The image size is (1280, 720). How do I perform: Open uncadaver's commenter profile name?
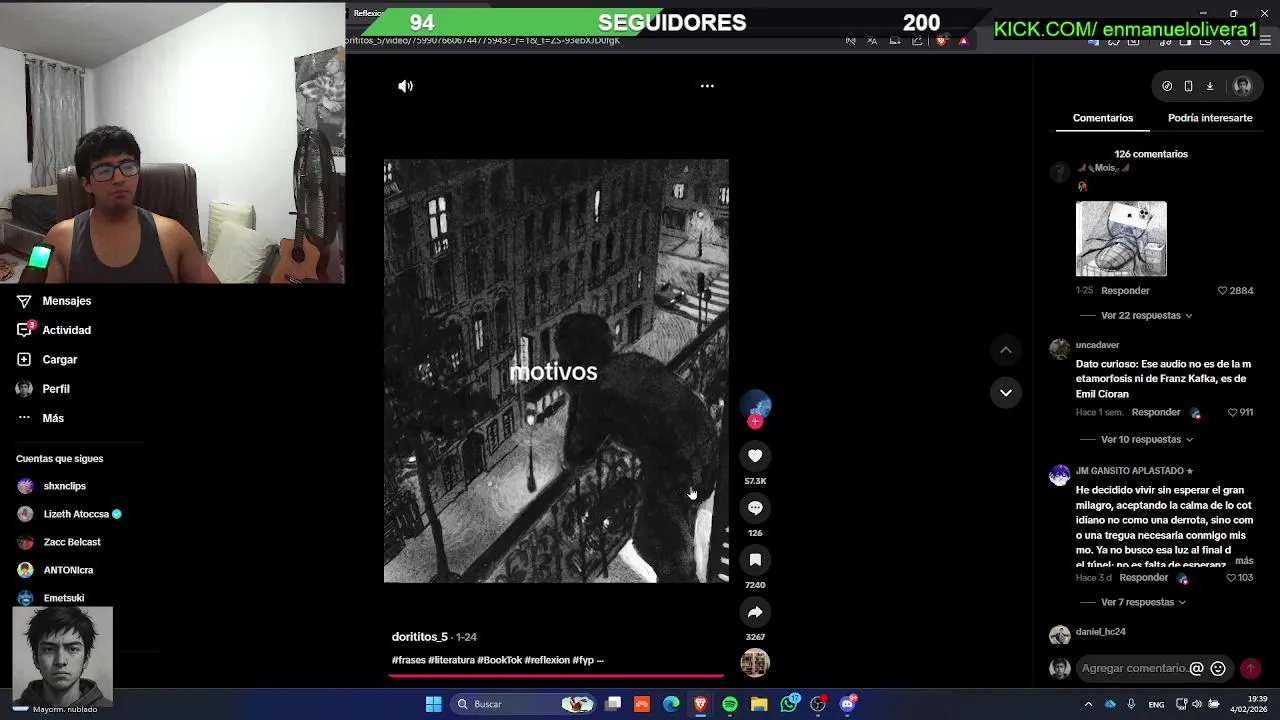coord(1097,345)
